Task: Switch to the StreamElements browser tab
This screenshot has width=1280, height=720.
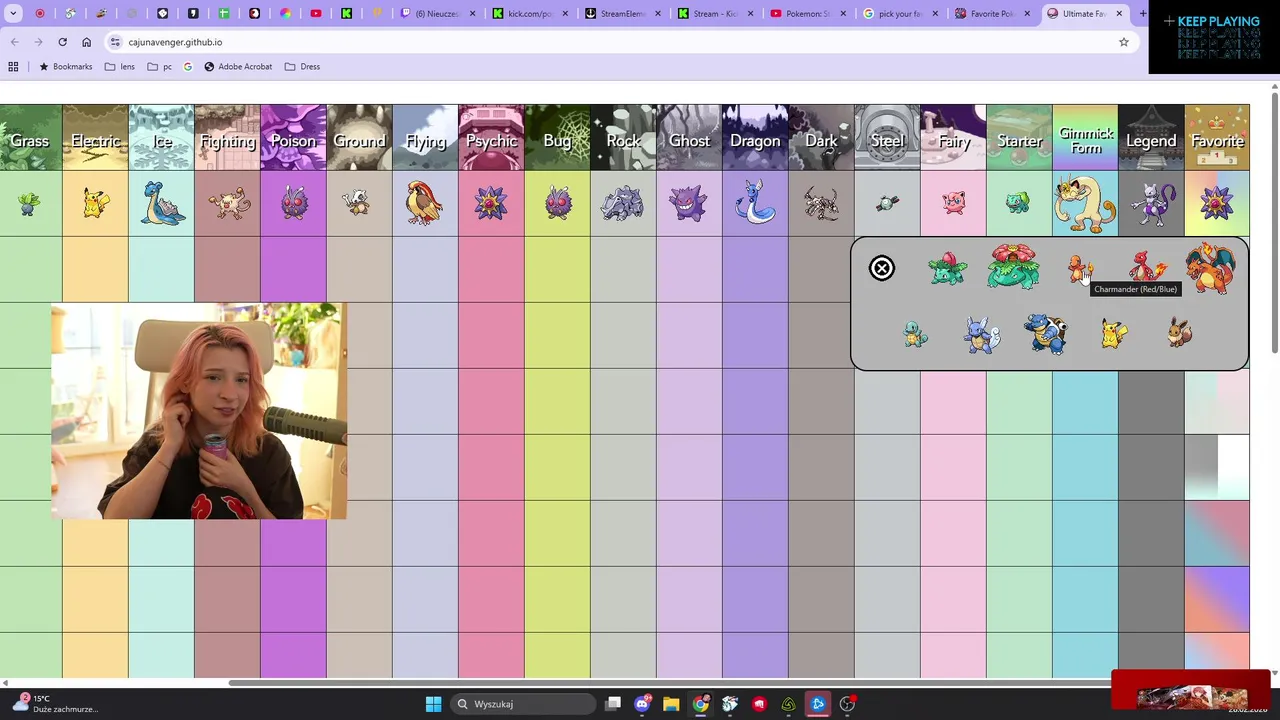Action: tap(622, 14)
